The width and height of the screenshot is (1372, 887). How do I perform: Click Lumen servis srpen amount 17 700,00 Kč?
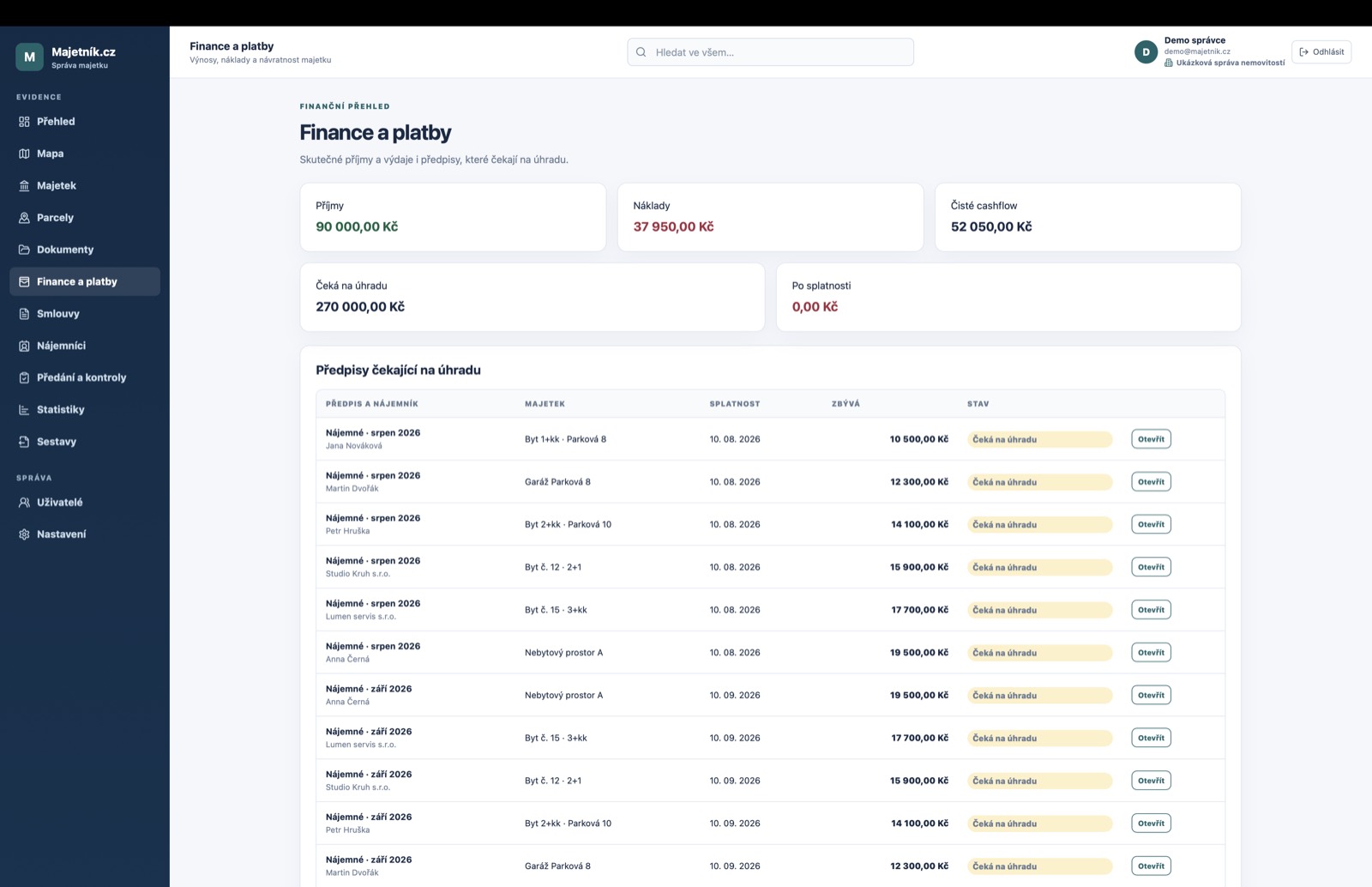[919, 610]
